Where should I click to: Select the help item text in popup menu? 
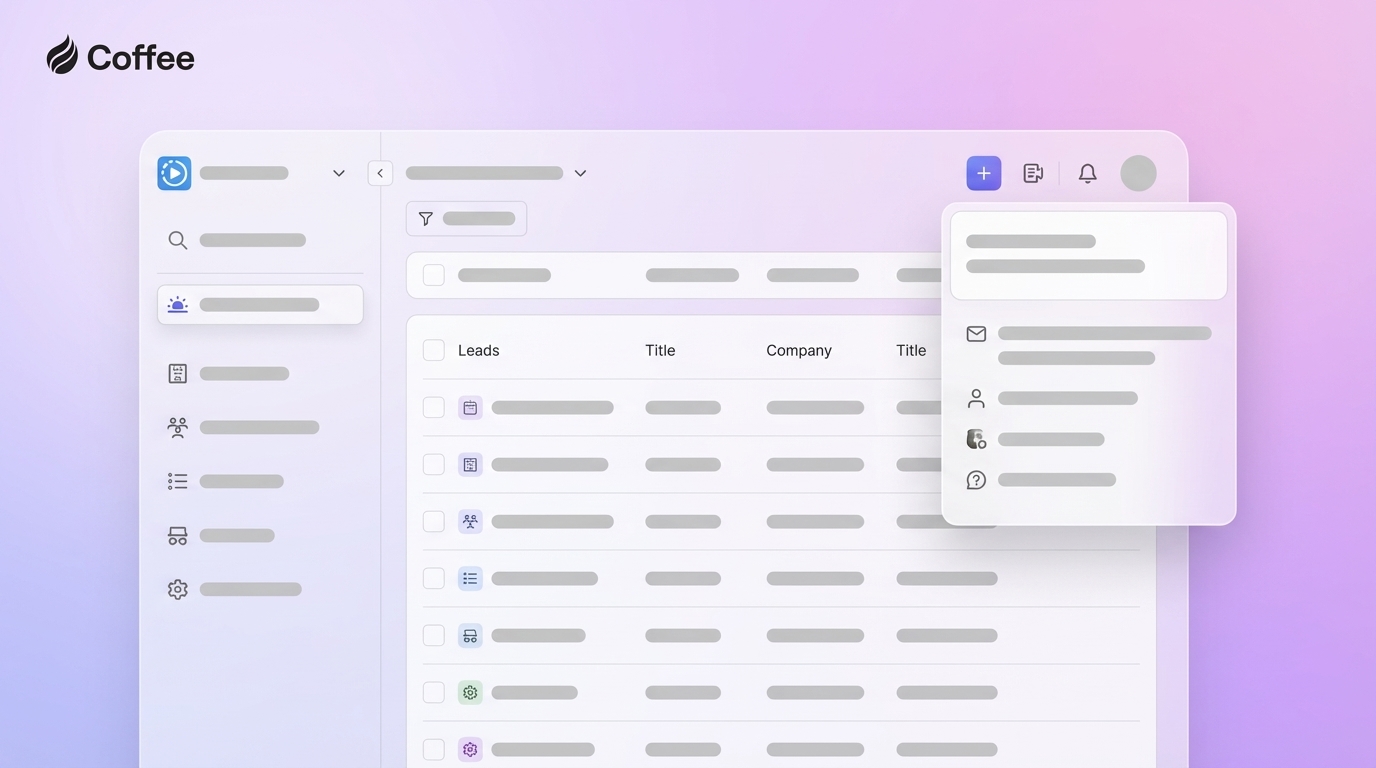click(1057, 480)
